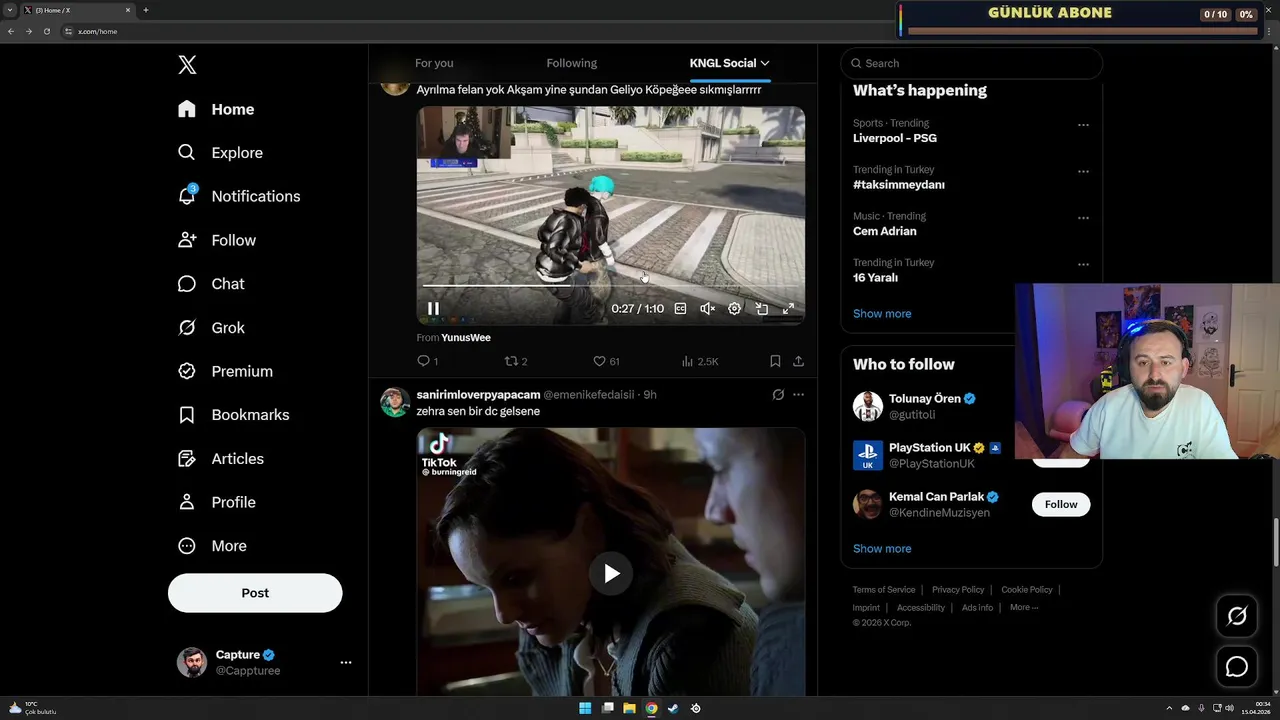The image size is (1280, 720).
Task: Open floating Grok button
Action: [1237, 616]
